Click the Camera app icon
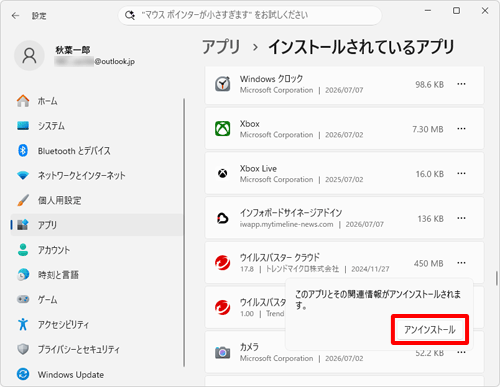This screenshot has height=387, width=500. [222, 352]
